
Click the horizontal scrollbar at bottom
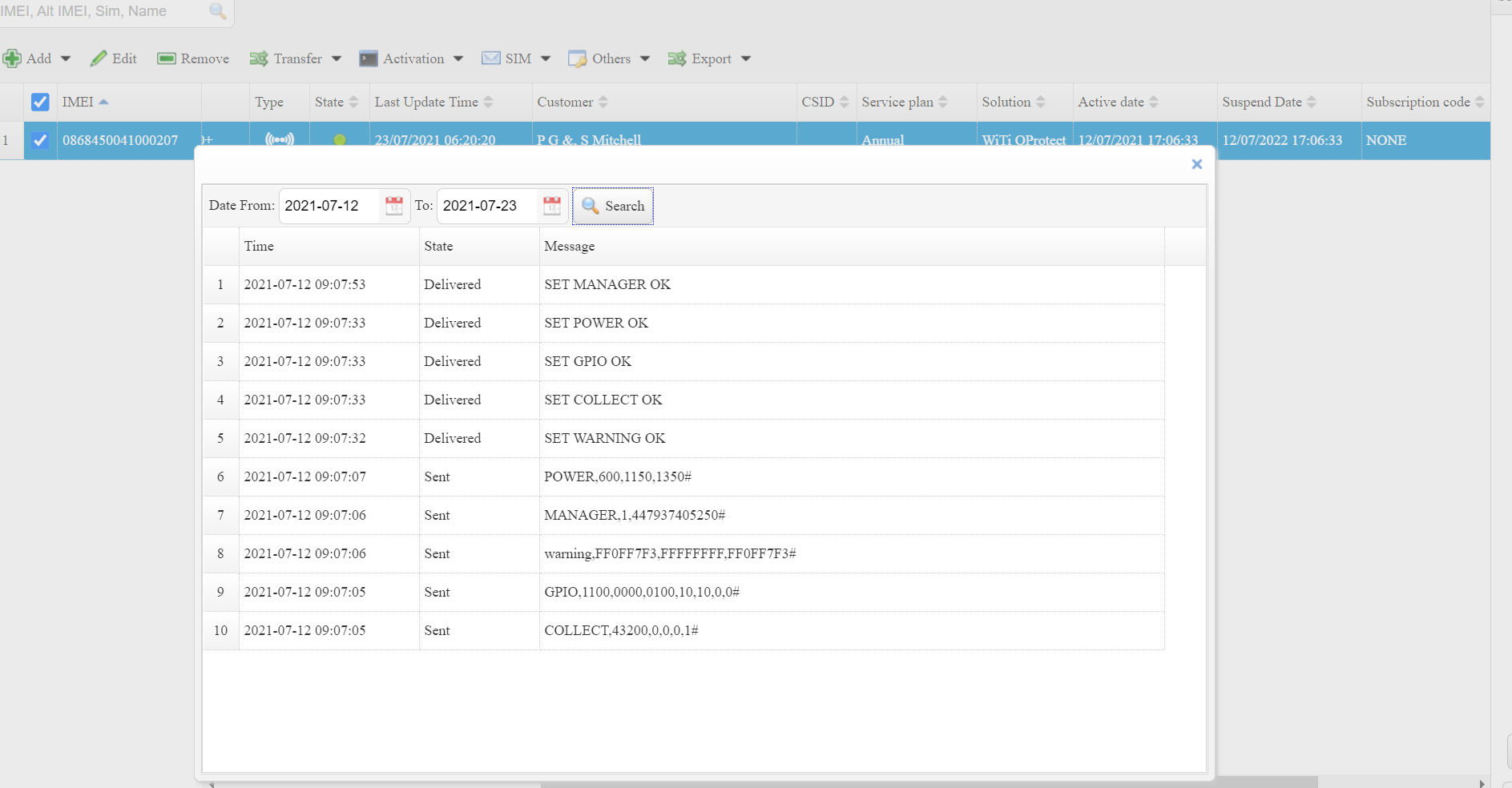pyautogui.click(x=928, y=782)
